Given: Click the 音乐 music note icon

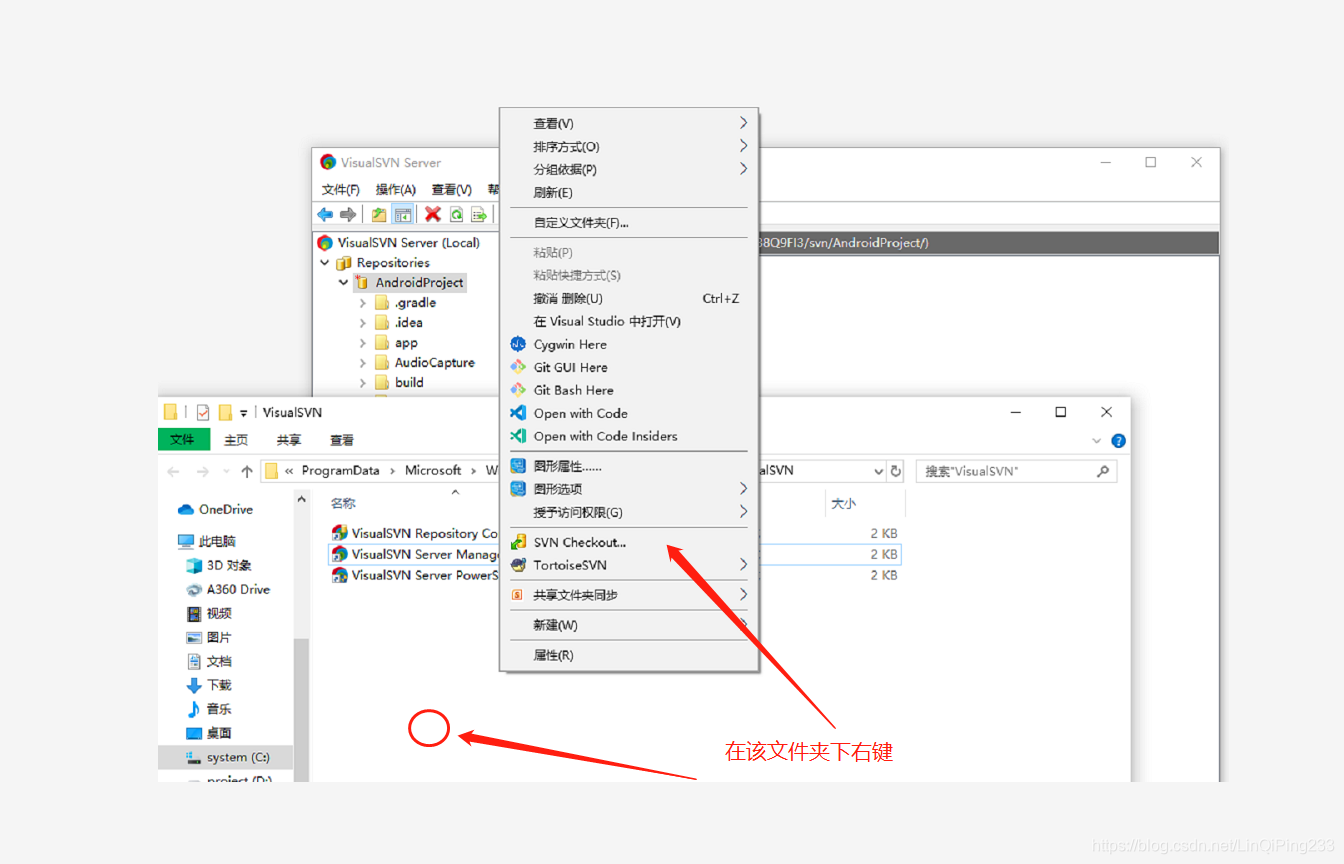Looking at the screenshot, I should pyautogui.click(x=194, y=709).
